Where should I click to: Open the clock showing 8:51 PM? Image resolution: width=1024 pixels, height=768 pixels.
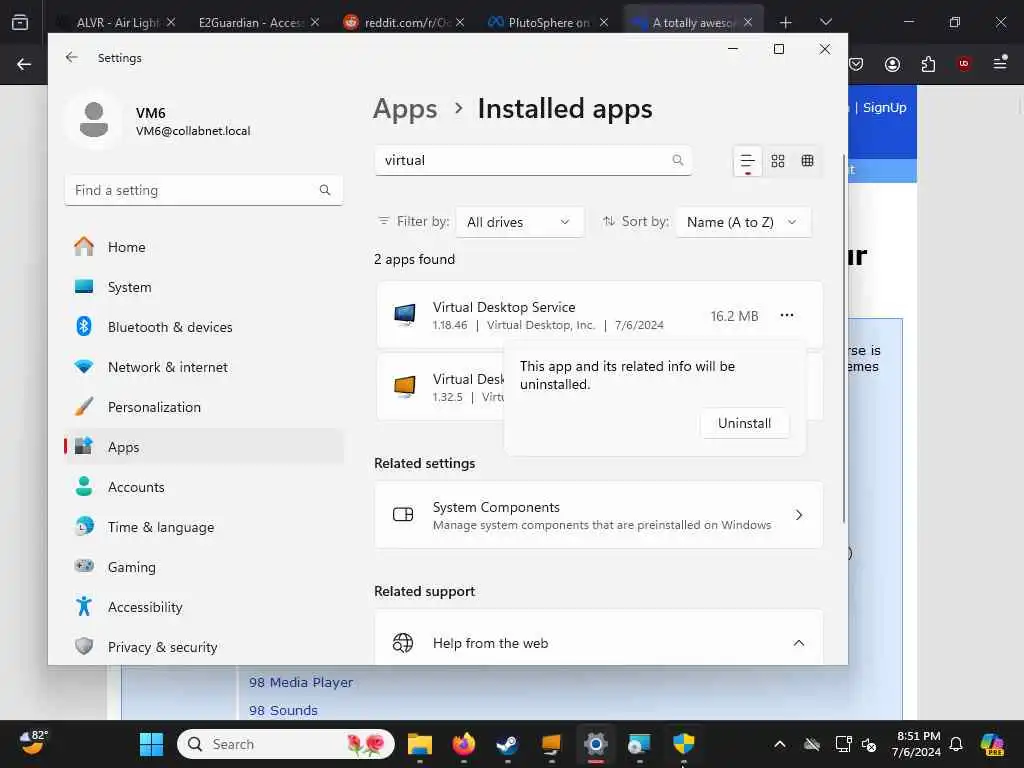(x=918, y=744)
